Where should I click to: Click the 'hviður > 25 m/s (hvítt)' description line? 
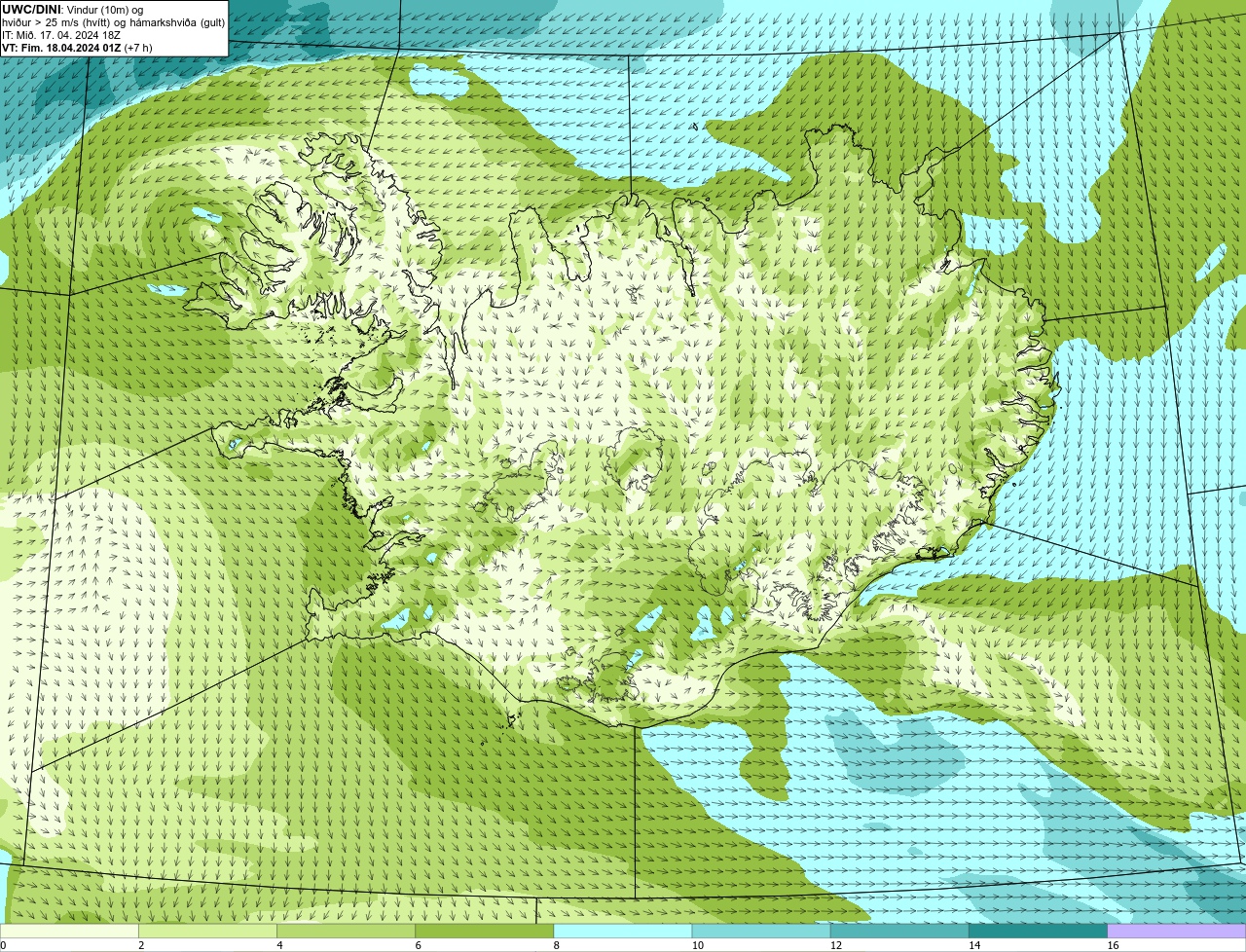(113, 21)
